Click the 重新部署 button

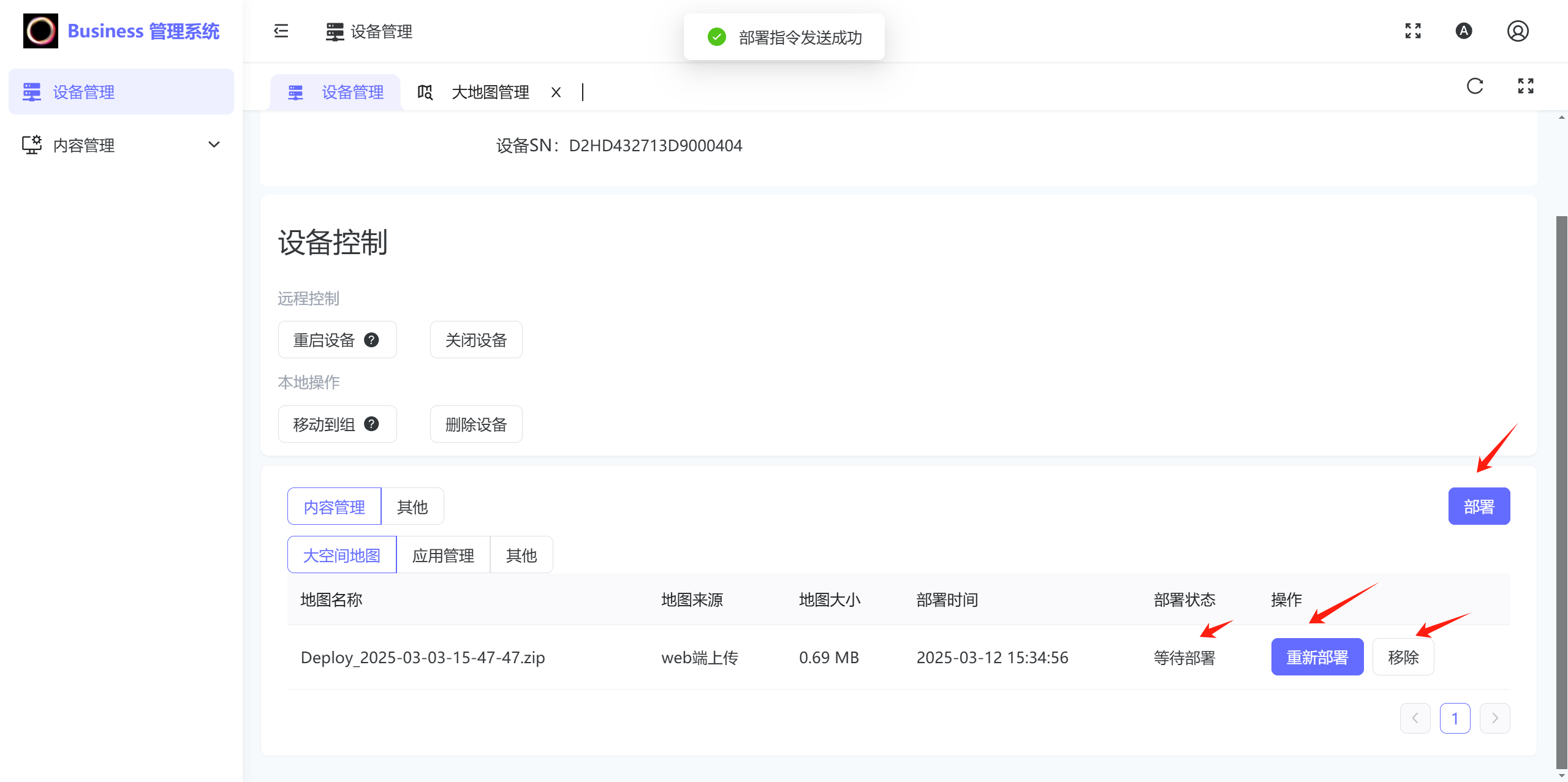(x=1317, y=657)
